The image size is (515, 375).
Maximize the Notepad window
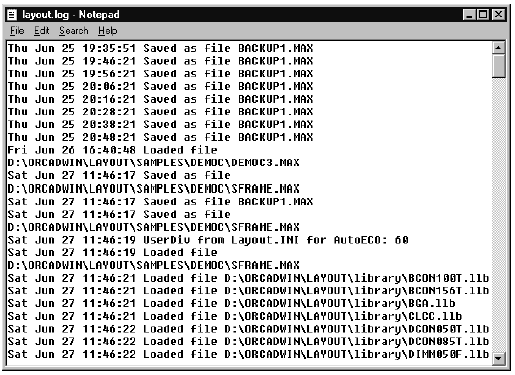(483, 15)
